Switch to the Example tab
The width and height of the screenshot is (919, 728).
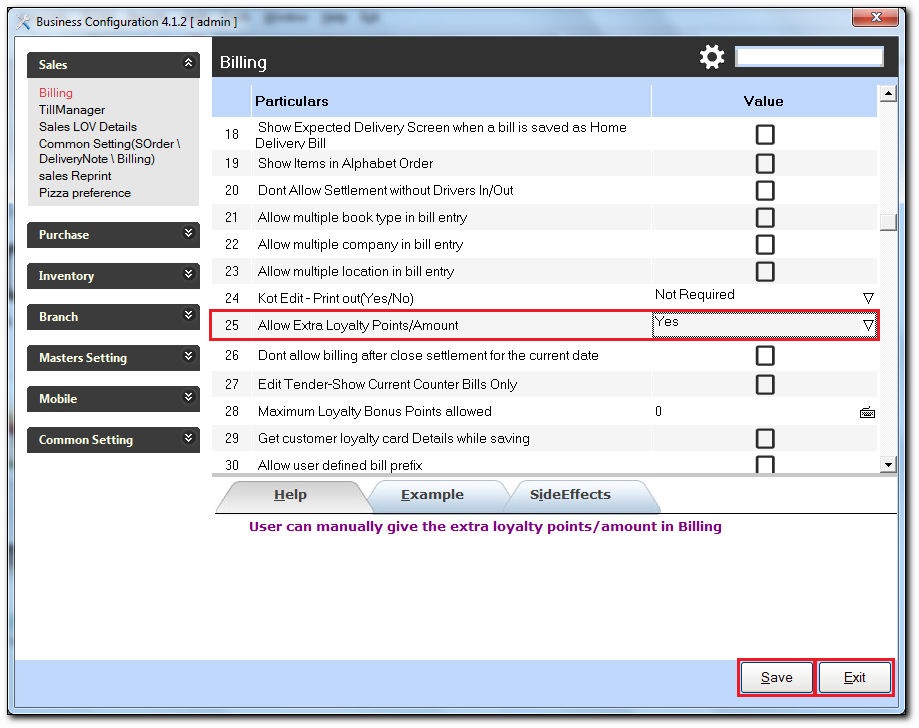pos(433,495)
